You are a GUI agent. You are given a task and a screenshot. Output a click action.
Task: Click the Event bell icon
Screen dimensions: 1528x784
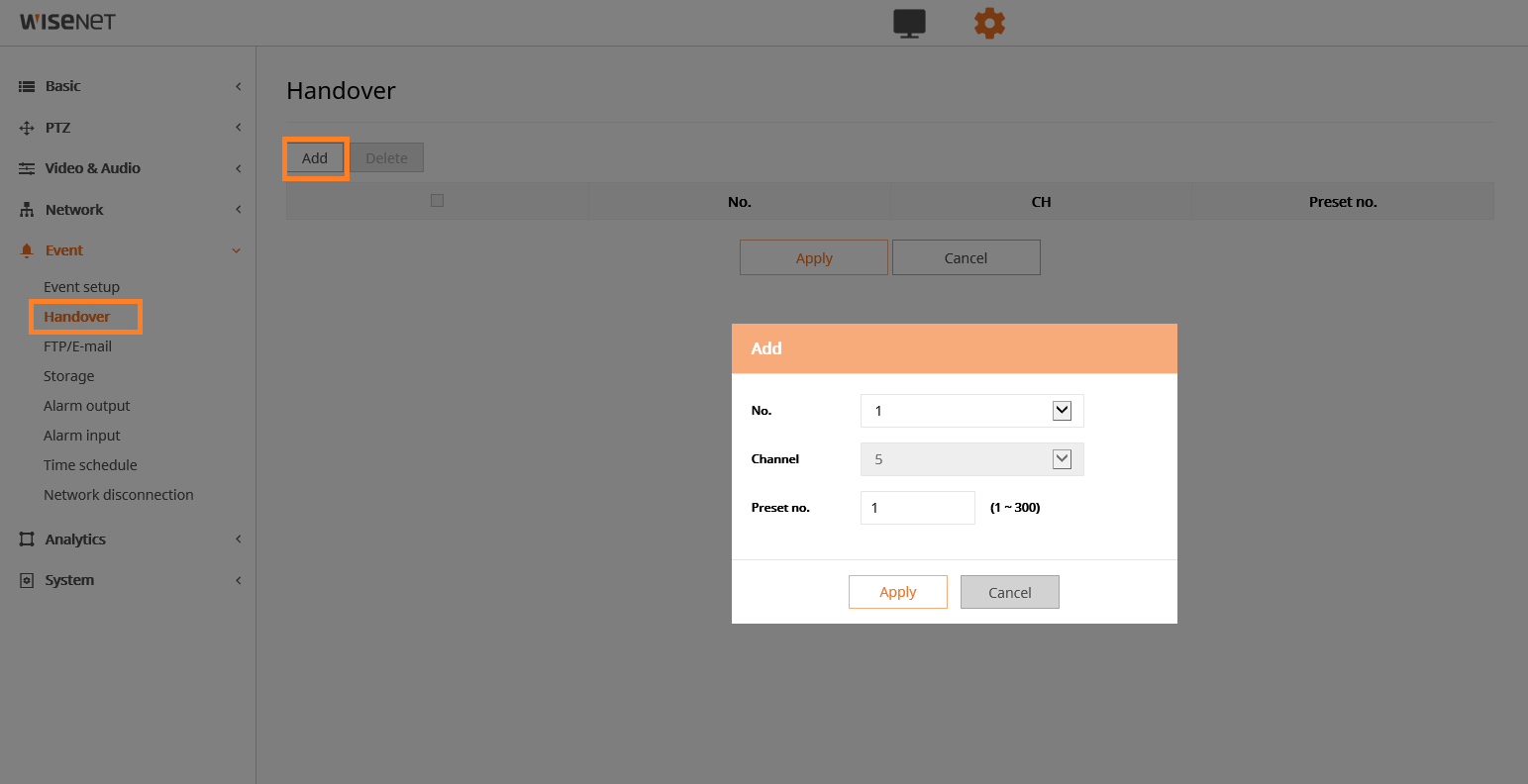tap(27, 250)
